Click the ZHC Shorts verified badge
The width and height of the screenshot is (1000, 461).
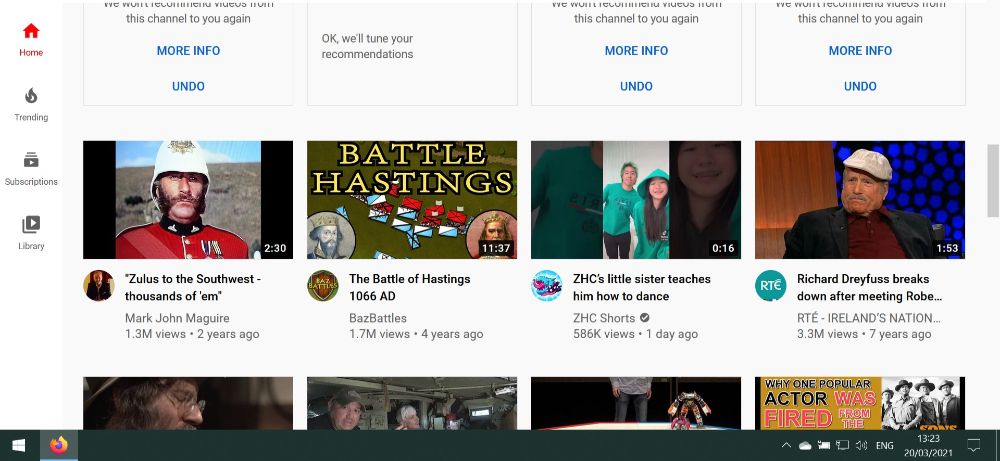point(645,318)
